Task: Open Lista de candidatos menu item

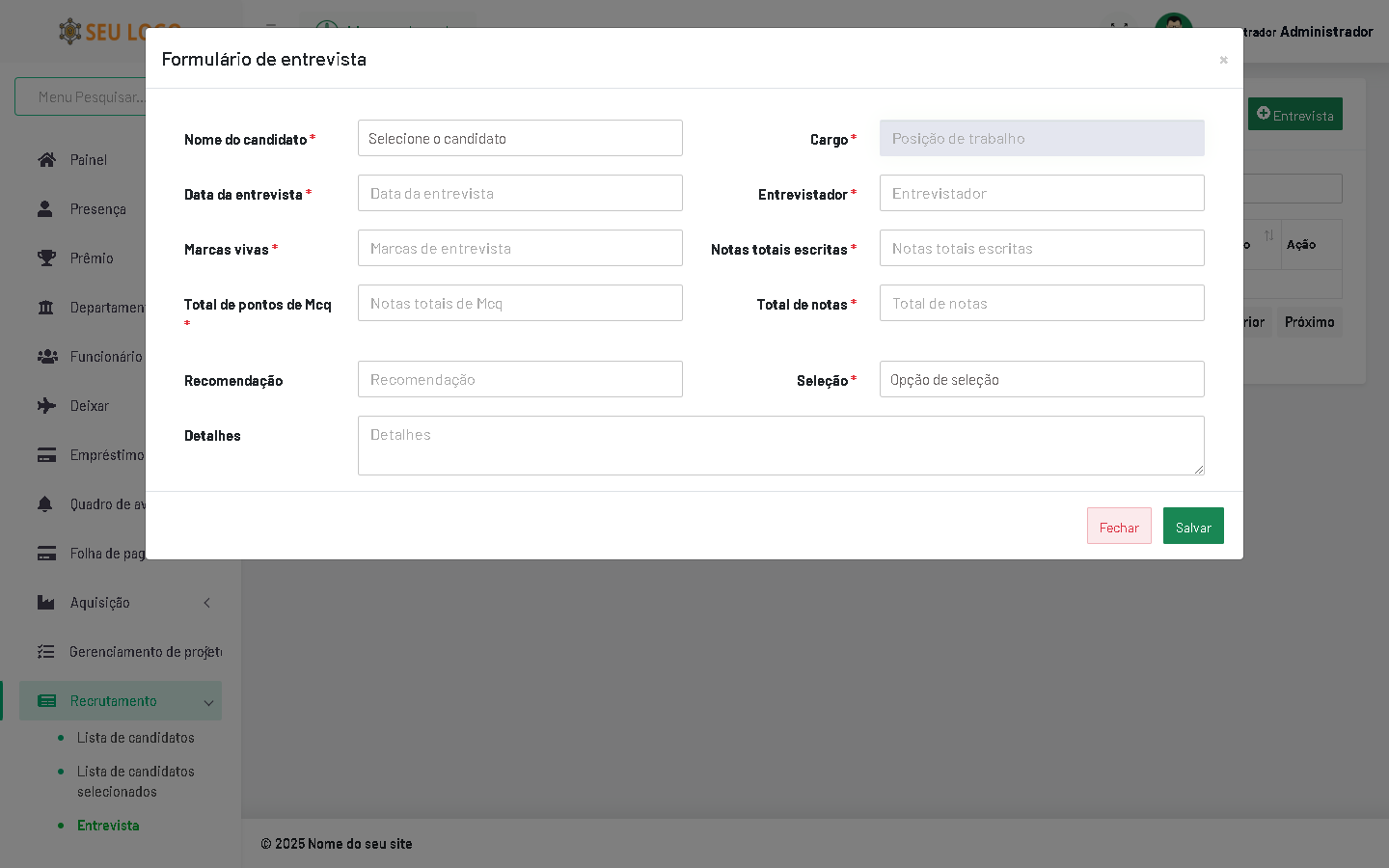Action: tap(135, 738)
